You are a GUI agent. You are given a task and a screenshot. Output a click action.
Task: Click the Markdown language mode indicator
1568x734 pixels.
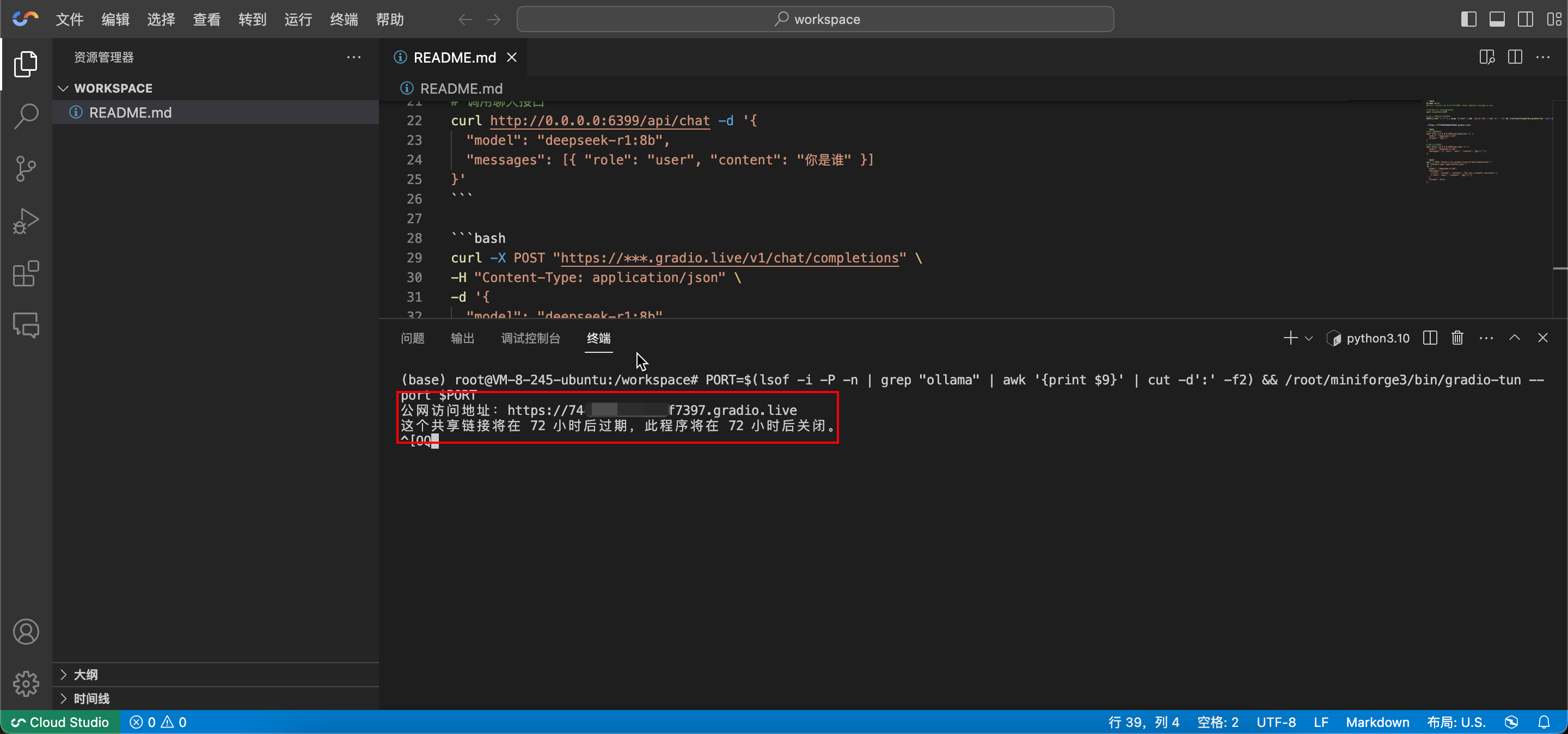coord(1377,722)
